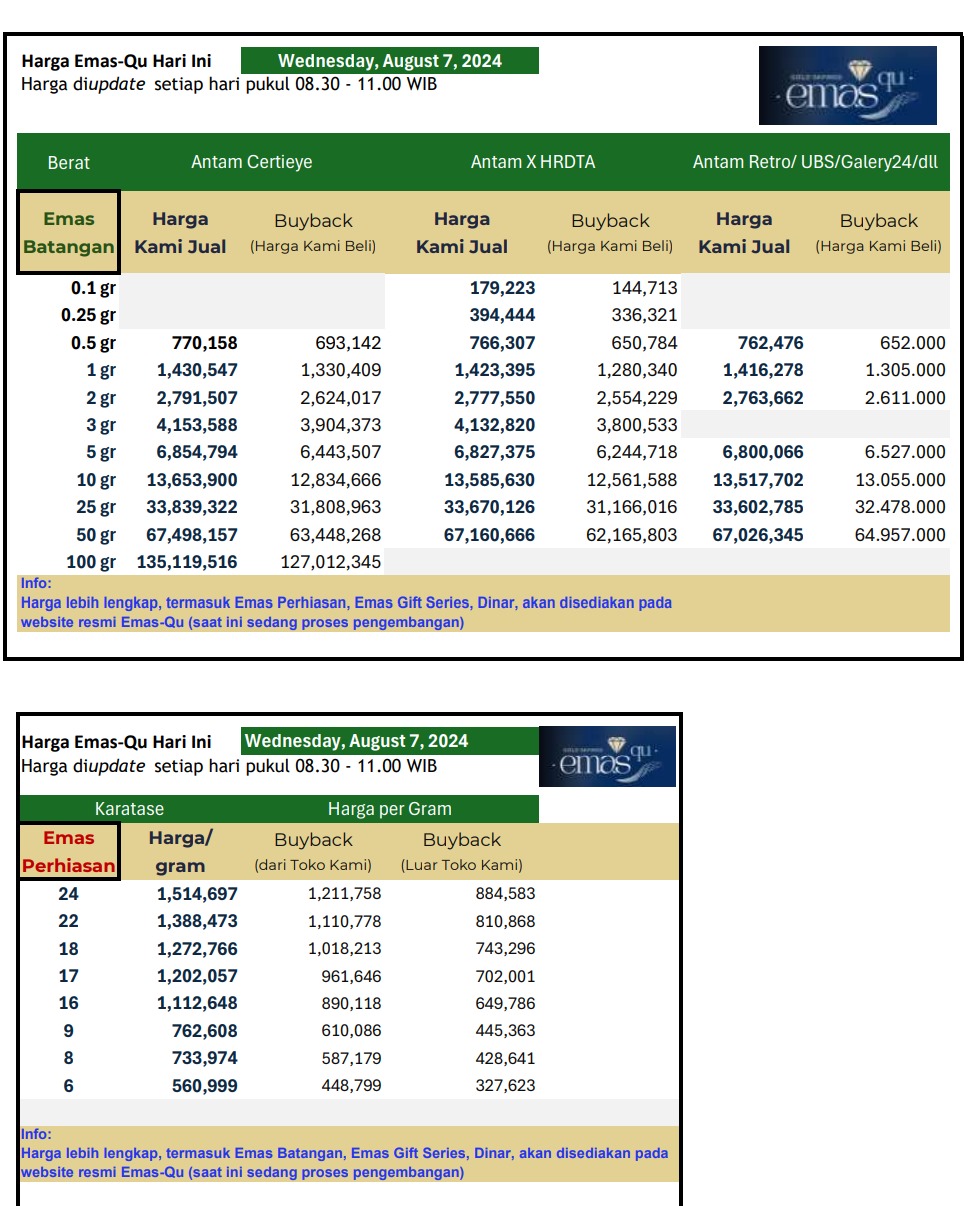Click the 'Antam X HRDTA' column header
This screenshot has width=968, height=1206.
tap(533, 162)
